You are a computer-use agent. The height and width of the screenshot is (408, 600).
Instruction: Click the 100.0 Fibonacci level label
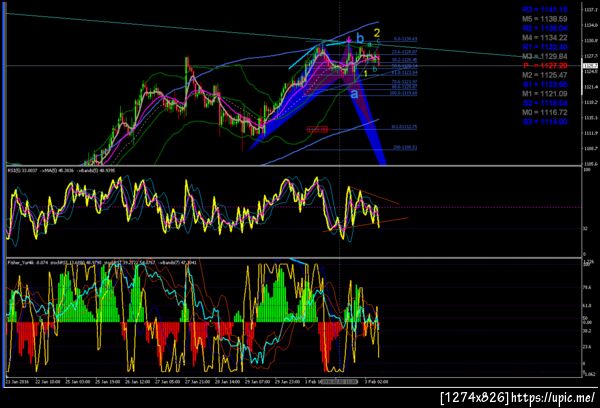404,93
